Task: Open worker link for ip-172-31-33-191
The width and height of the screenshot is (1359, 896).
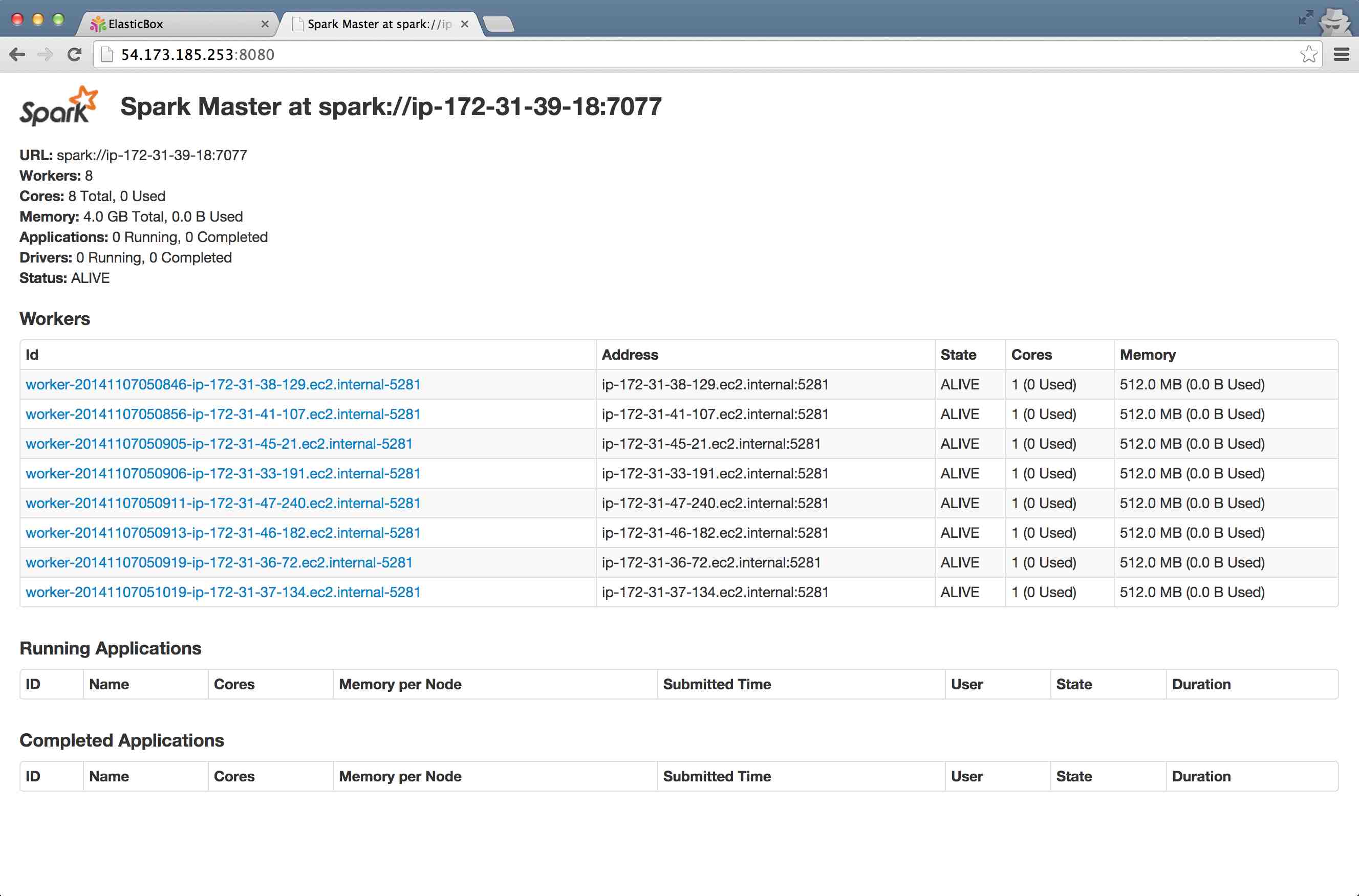Action: point(223,474)
